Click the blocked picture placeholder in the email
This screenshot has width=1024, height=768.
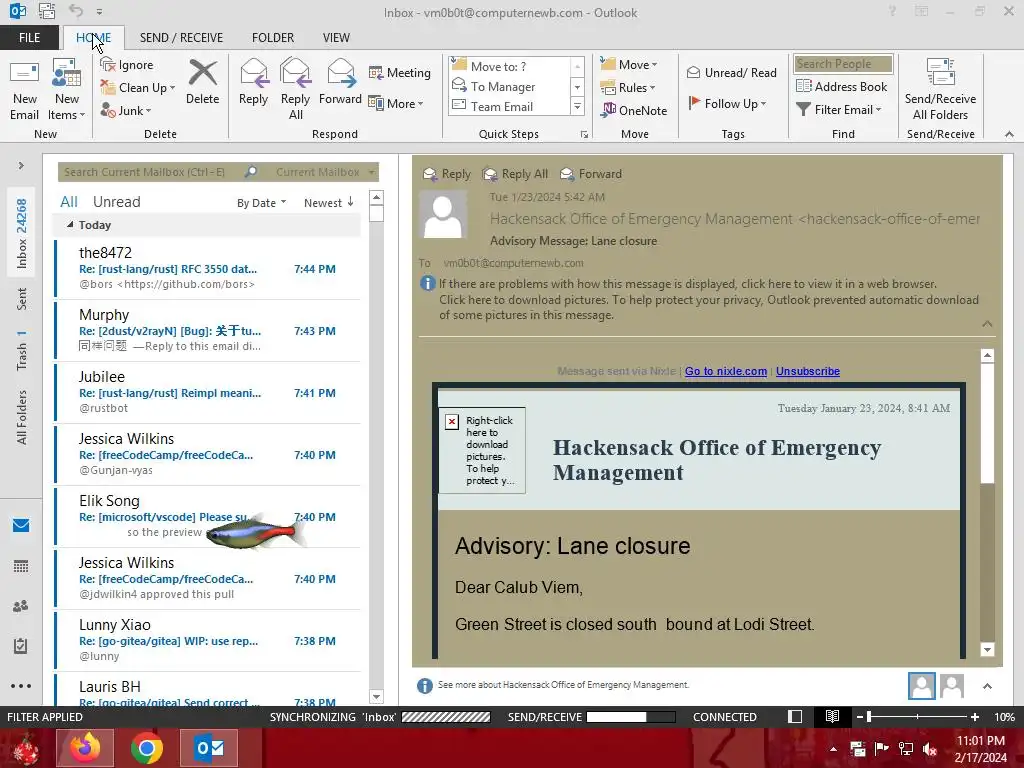(x=482, y=451)
